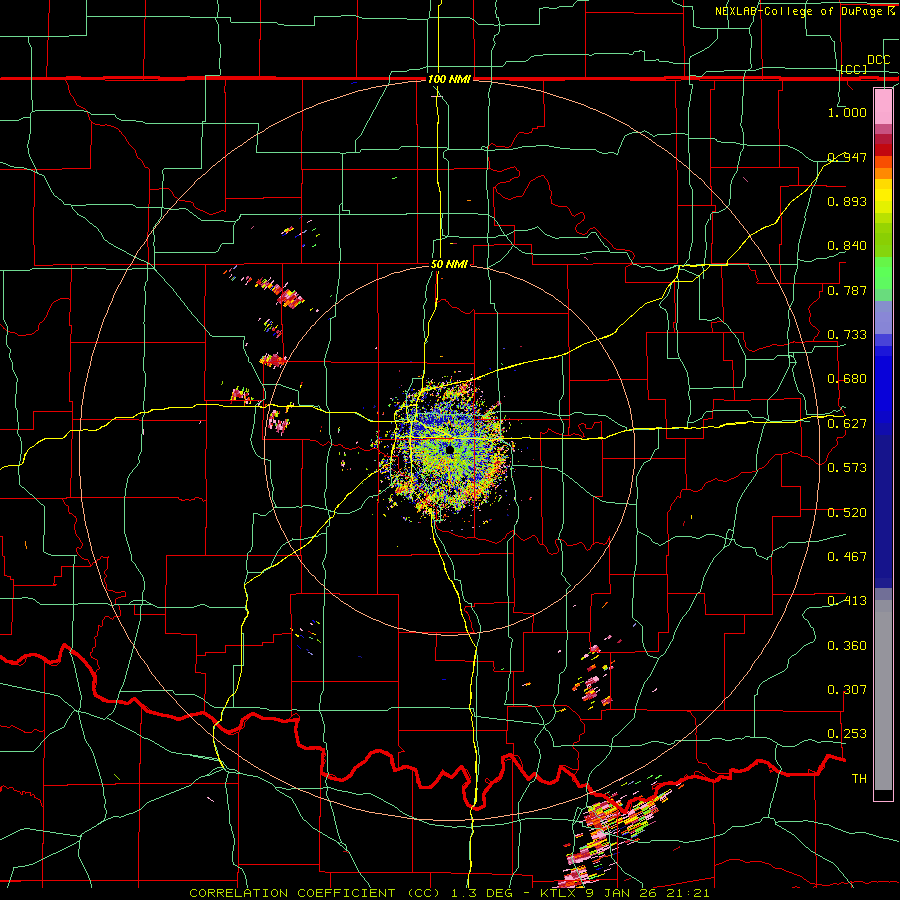Click the 100 NMI range ring label
The height and width of the screenshot is (900, 900).
449,79
